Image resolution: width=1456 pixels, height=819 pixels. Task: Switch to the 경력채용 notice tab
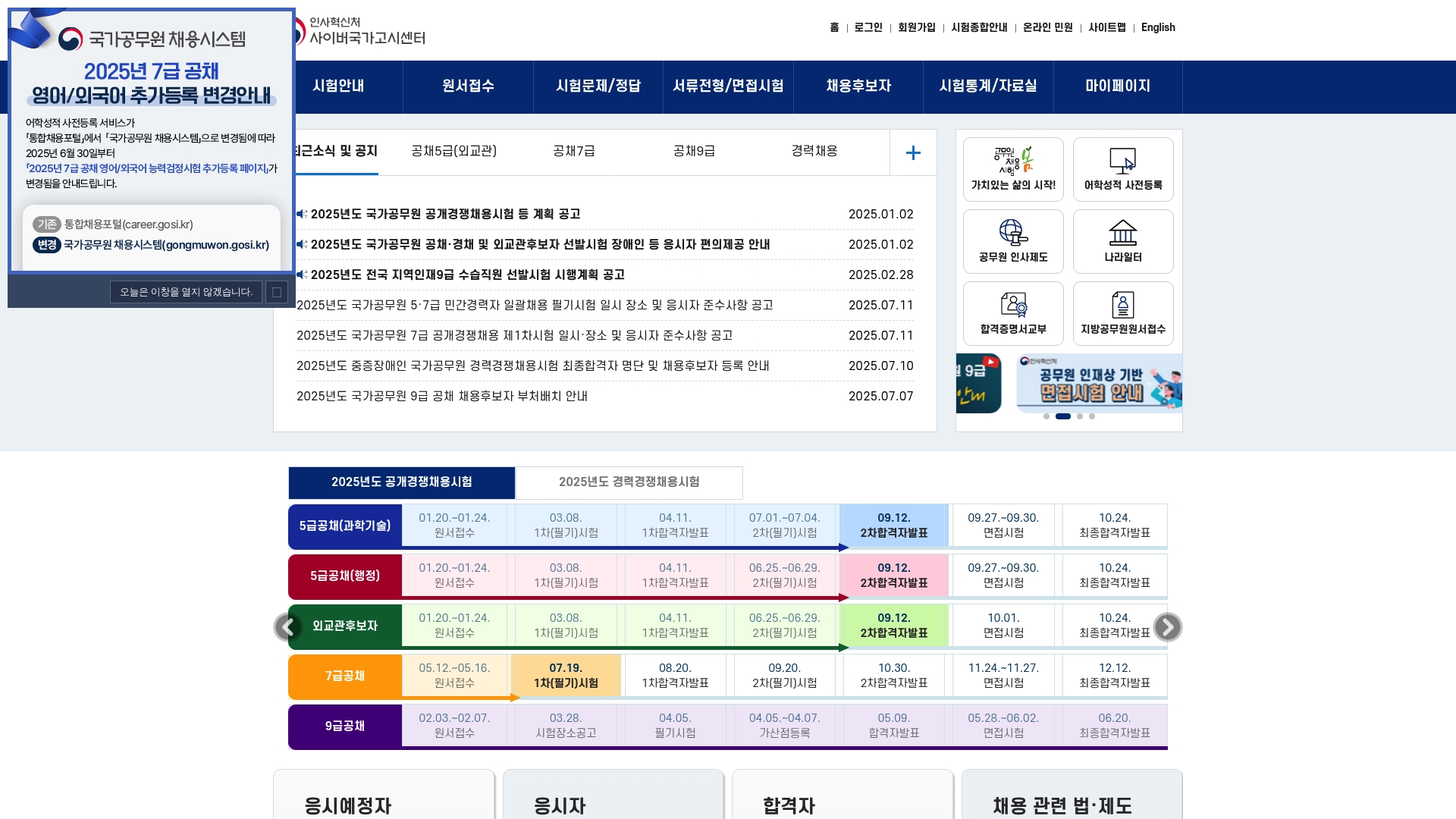pos(814,151)
